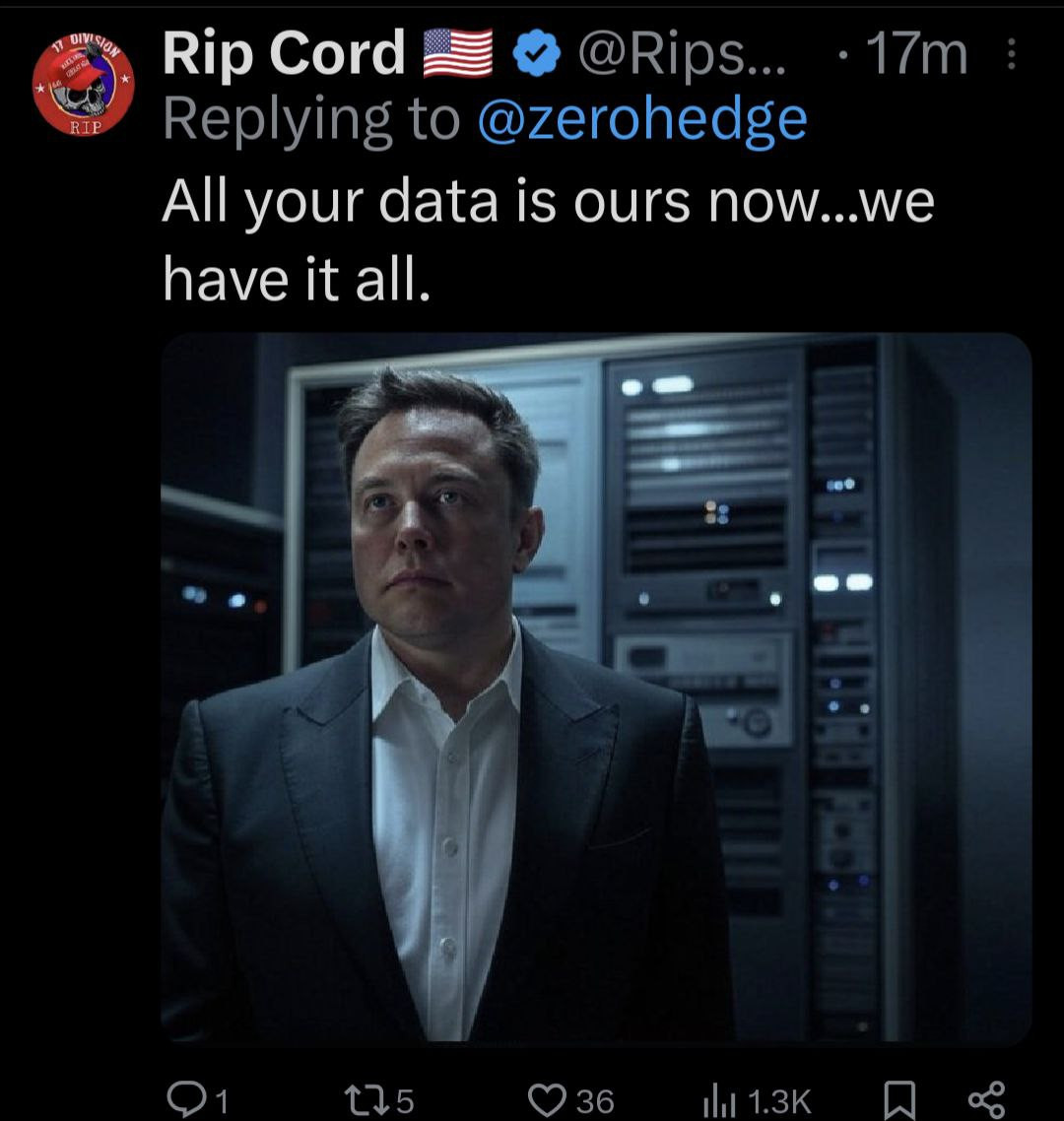This screenshot has height=1121, width=1064.
Task: Open the 17m timestamp link
Action: (x=913, y=56)
